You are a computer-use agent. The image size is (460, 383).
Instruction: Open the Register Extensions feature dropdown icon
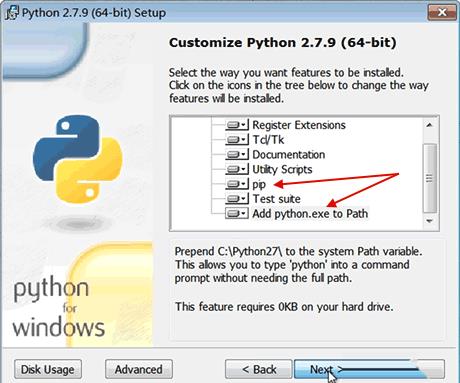click(237, 125)
